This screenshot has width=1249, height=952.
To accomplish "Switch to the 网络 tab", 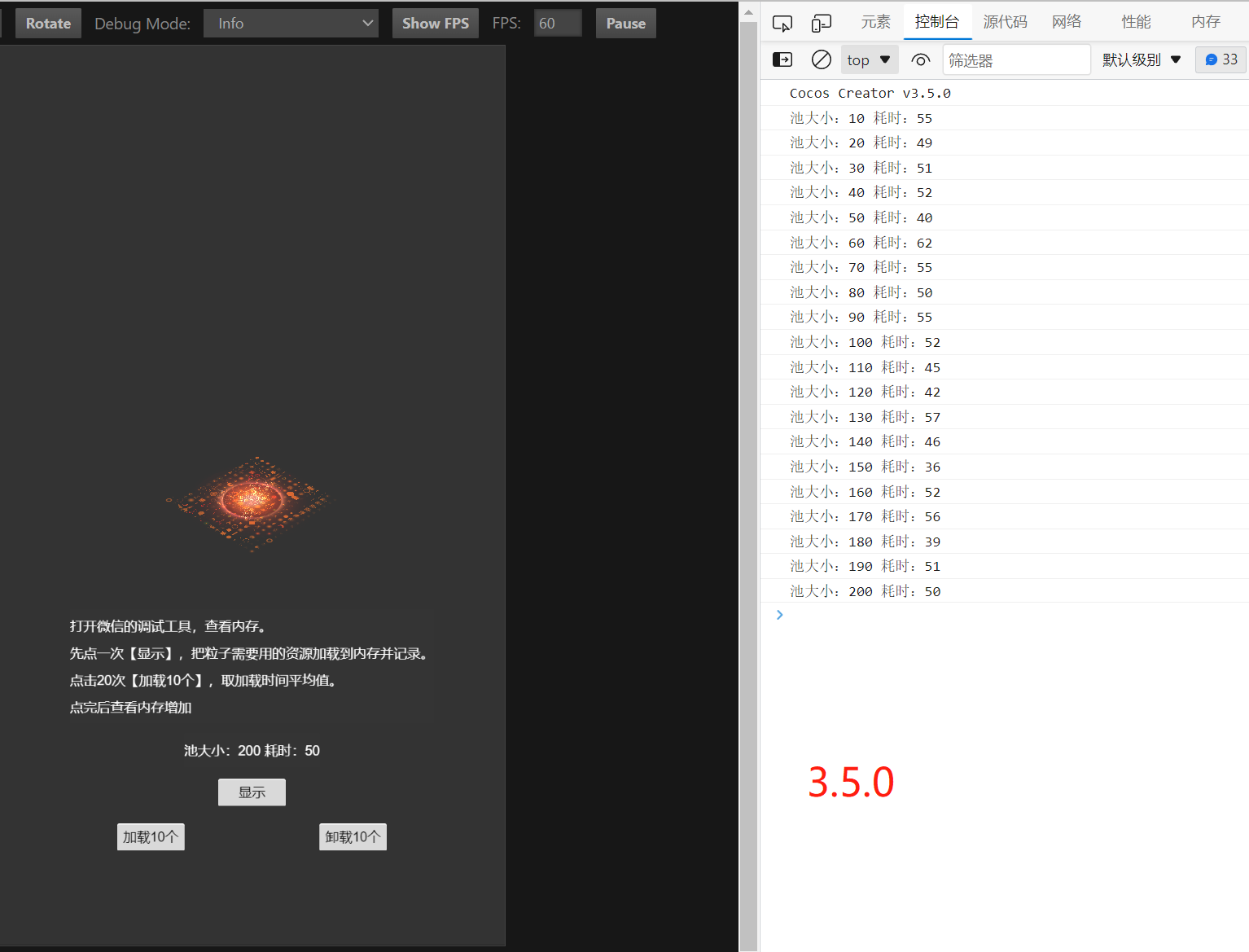I will (x=1066, y=21).
